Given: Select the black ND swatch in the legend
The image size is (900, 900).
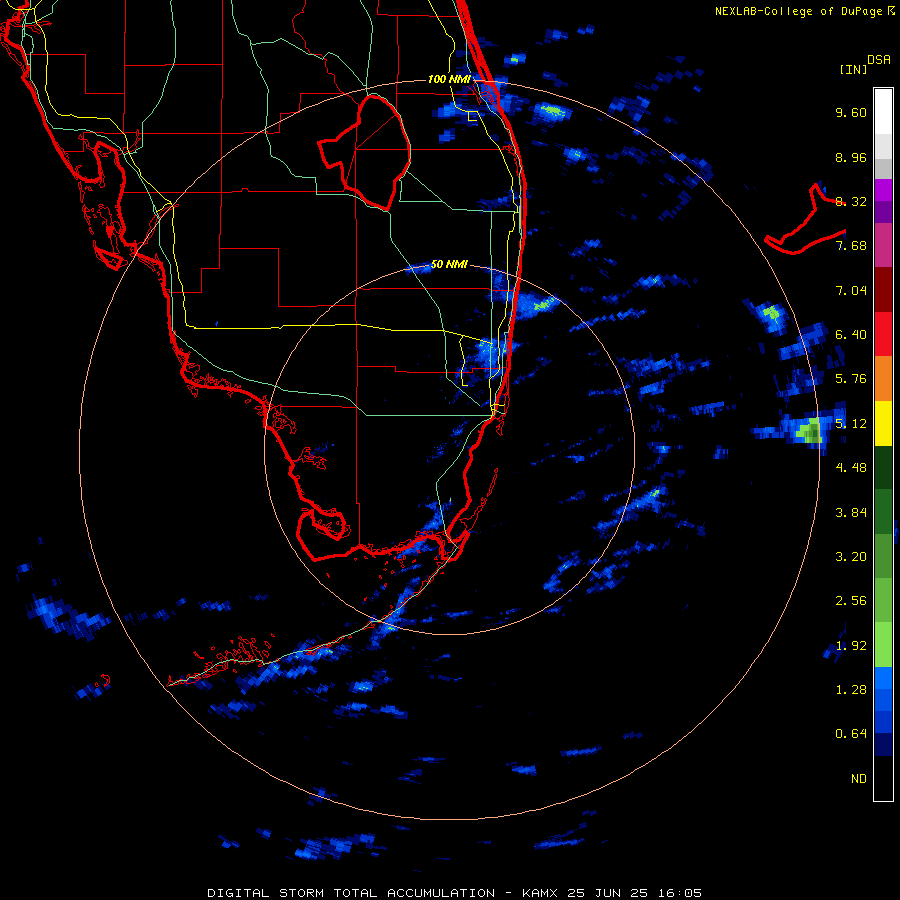Looking at the screenshot, I should (x=883, y=778).
